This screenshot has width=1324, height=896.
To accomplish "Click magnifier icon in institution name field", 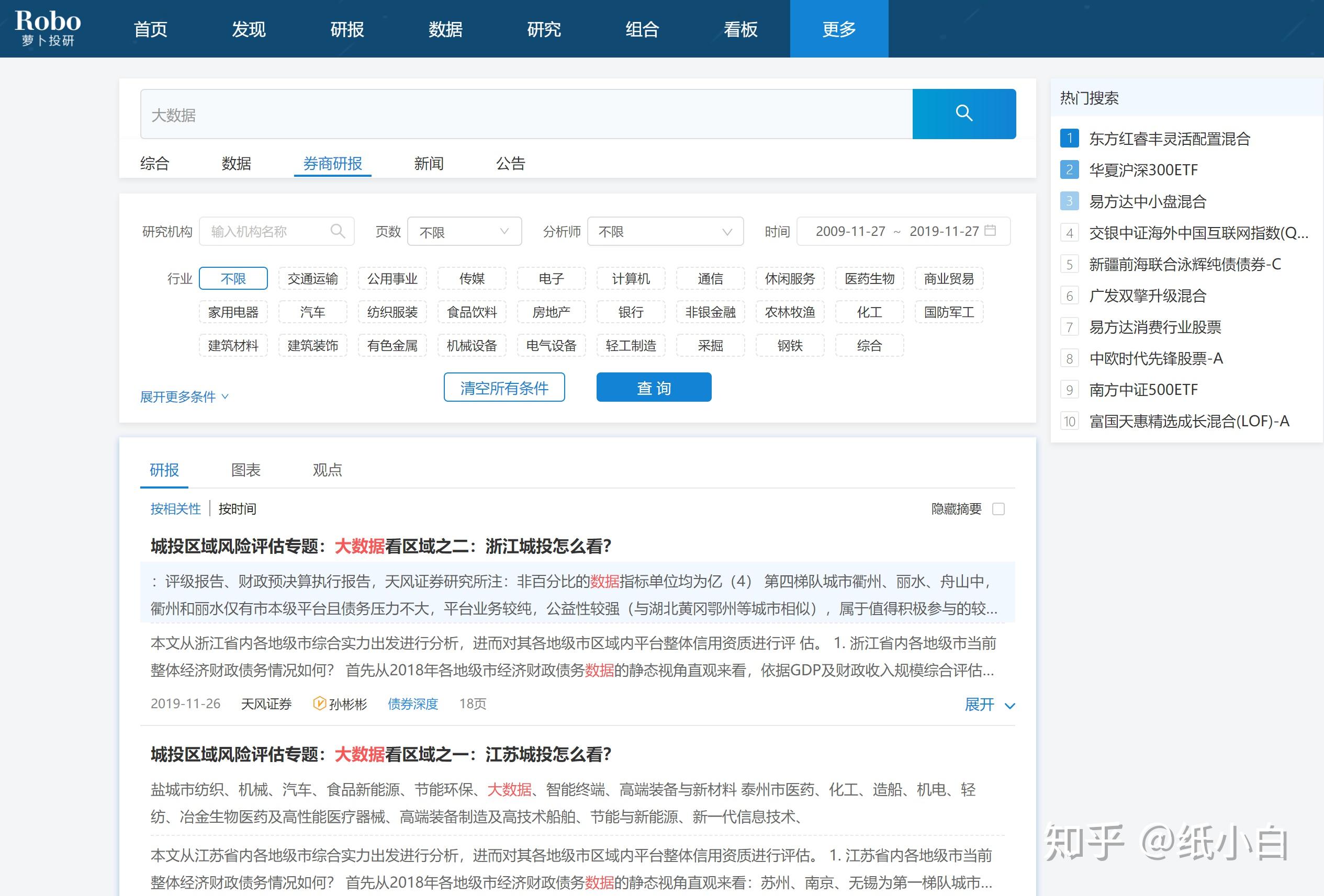I will (x=337, y=231).
